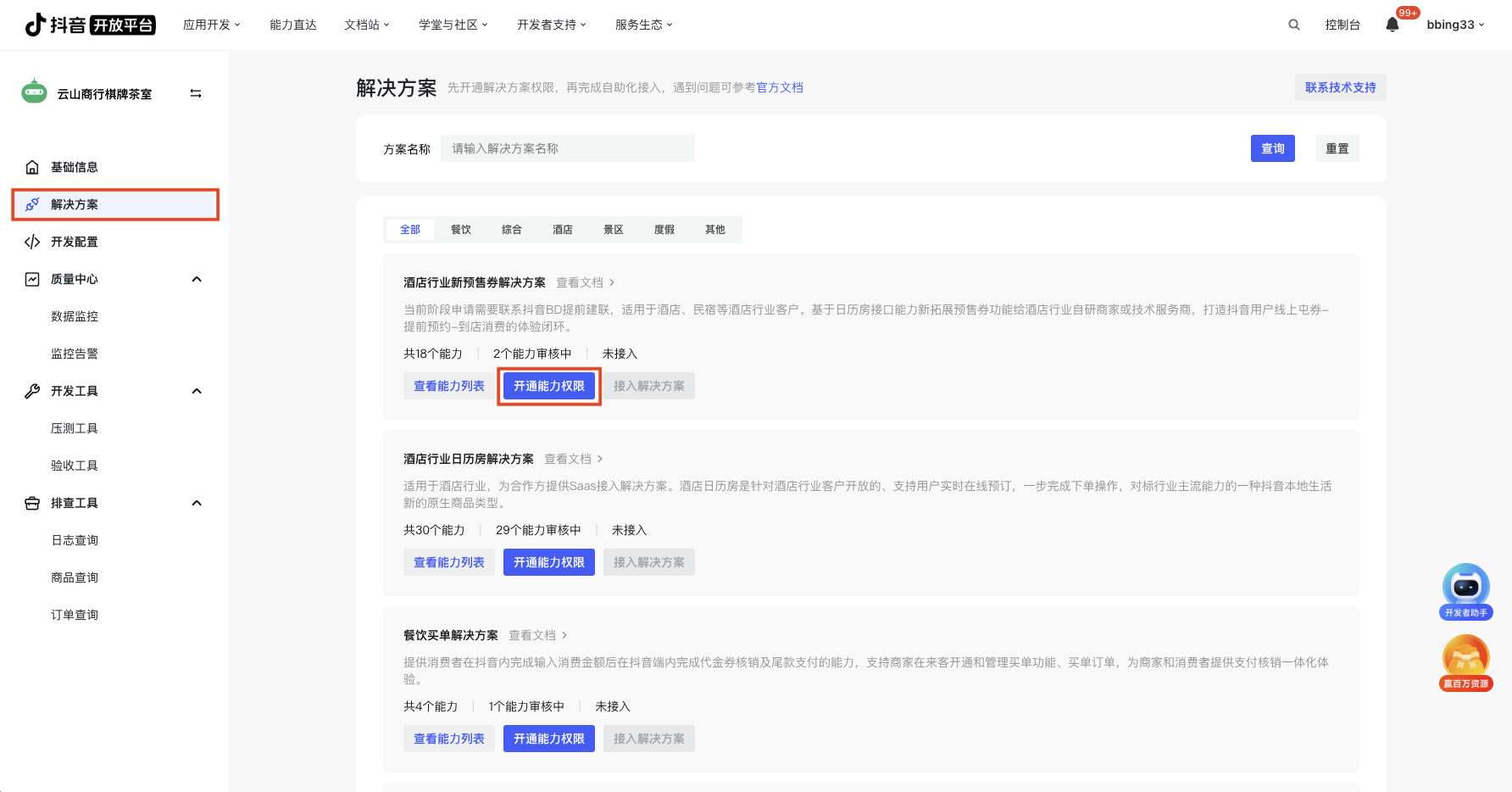Open 日志查询 in the sidebar

[x=75, y=540]
